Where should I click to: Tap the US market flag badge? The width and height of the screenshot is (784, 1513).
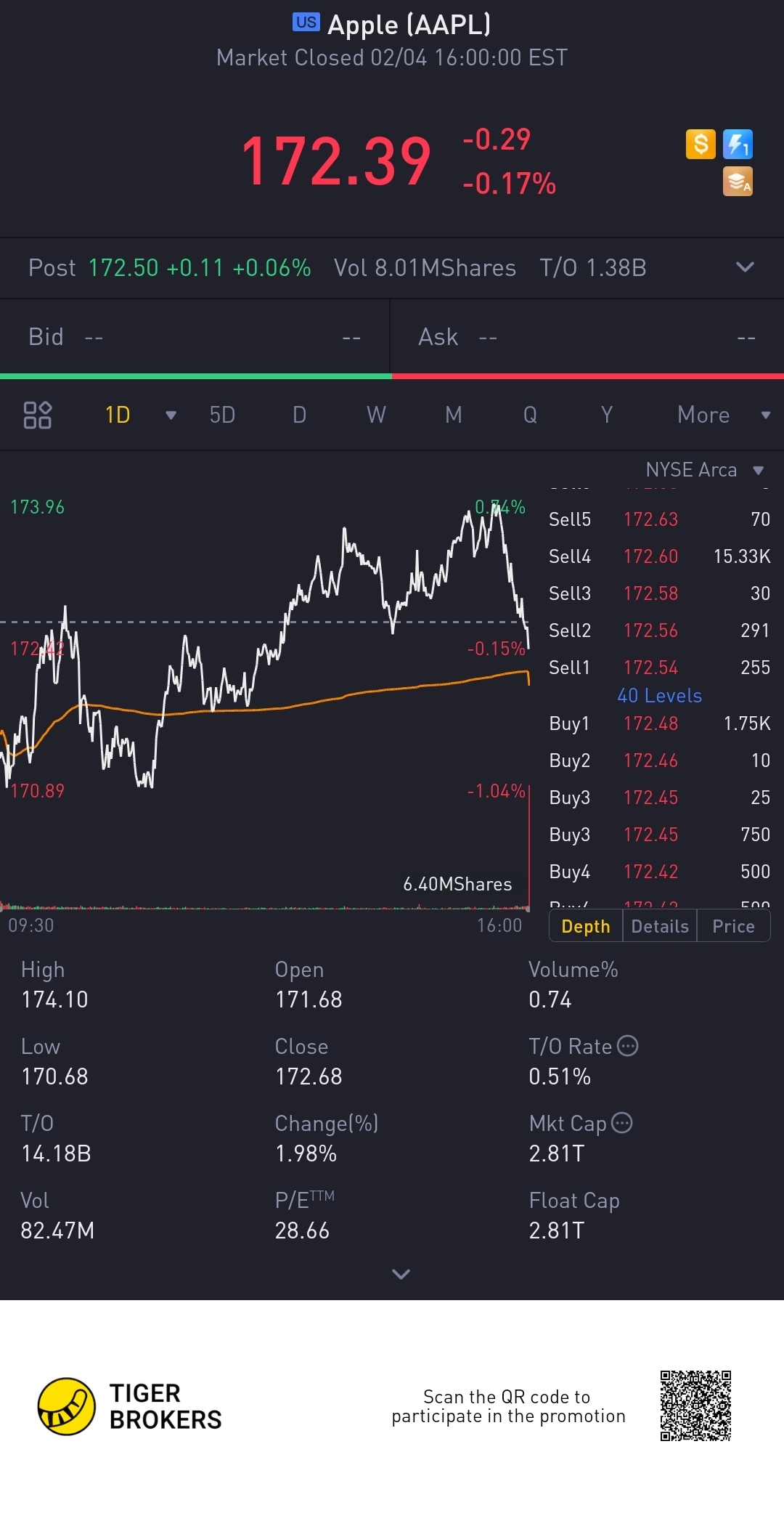pos(306,23)
